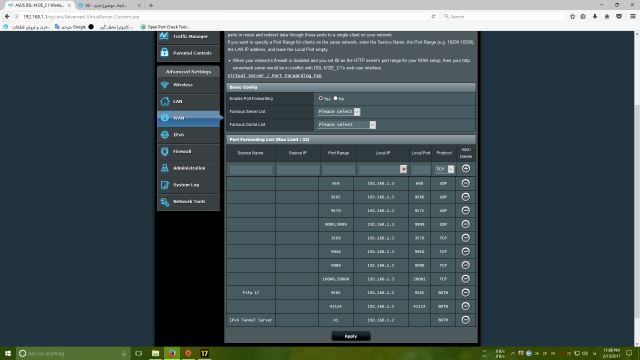Click the Service Name input field
This screenshot has width=640, height=360.
point(251,169)
